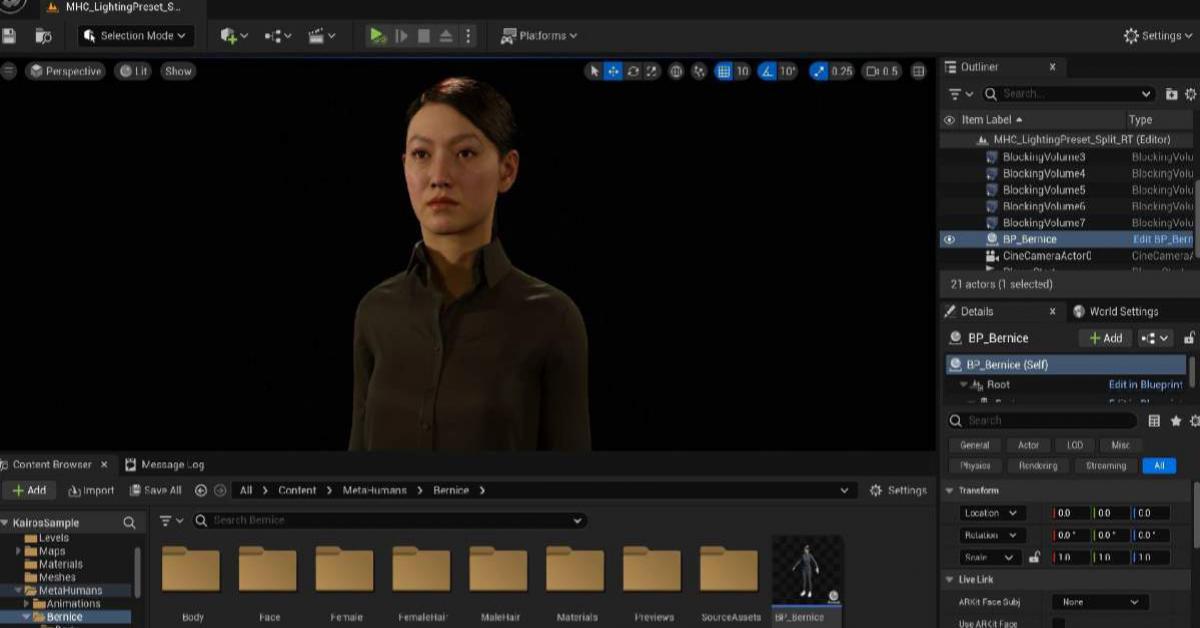
Task: Open the Outliner filter options
Action: coord(961,94)
